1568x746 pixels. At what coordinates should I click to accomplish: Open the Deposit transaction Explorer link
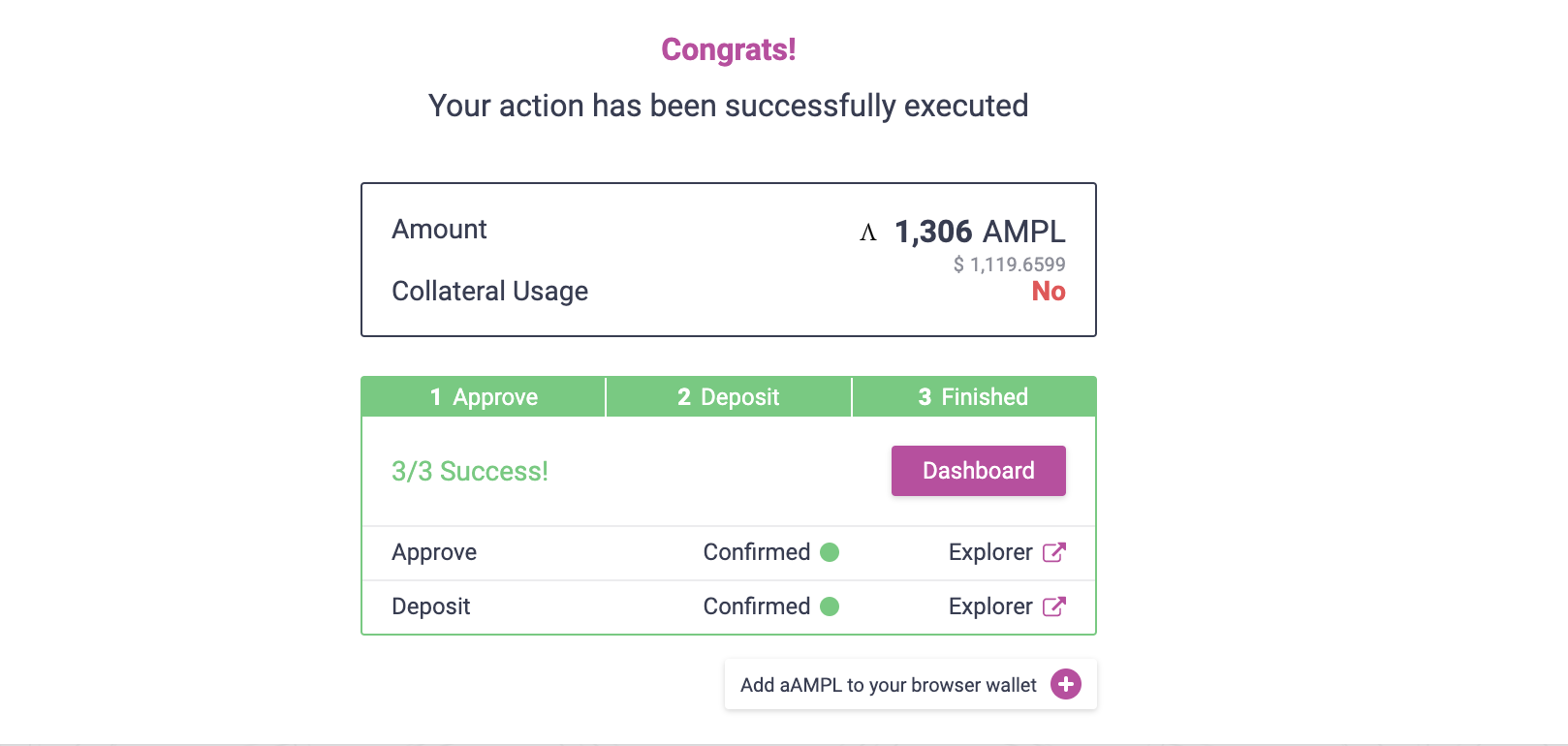tap(990, 606)
